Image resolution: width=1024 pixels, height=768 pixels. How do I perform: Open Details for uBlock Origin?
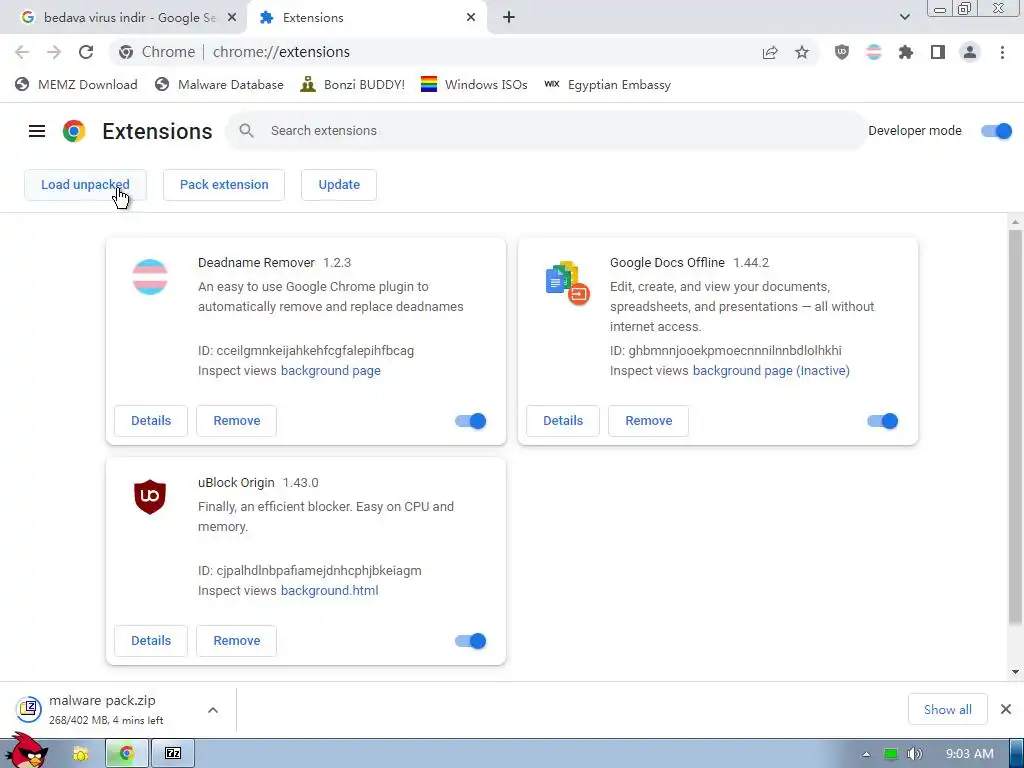[x=151, y=641]
